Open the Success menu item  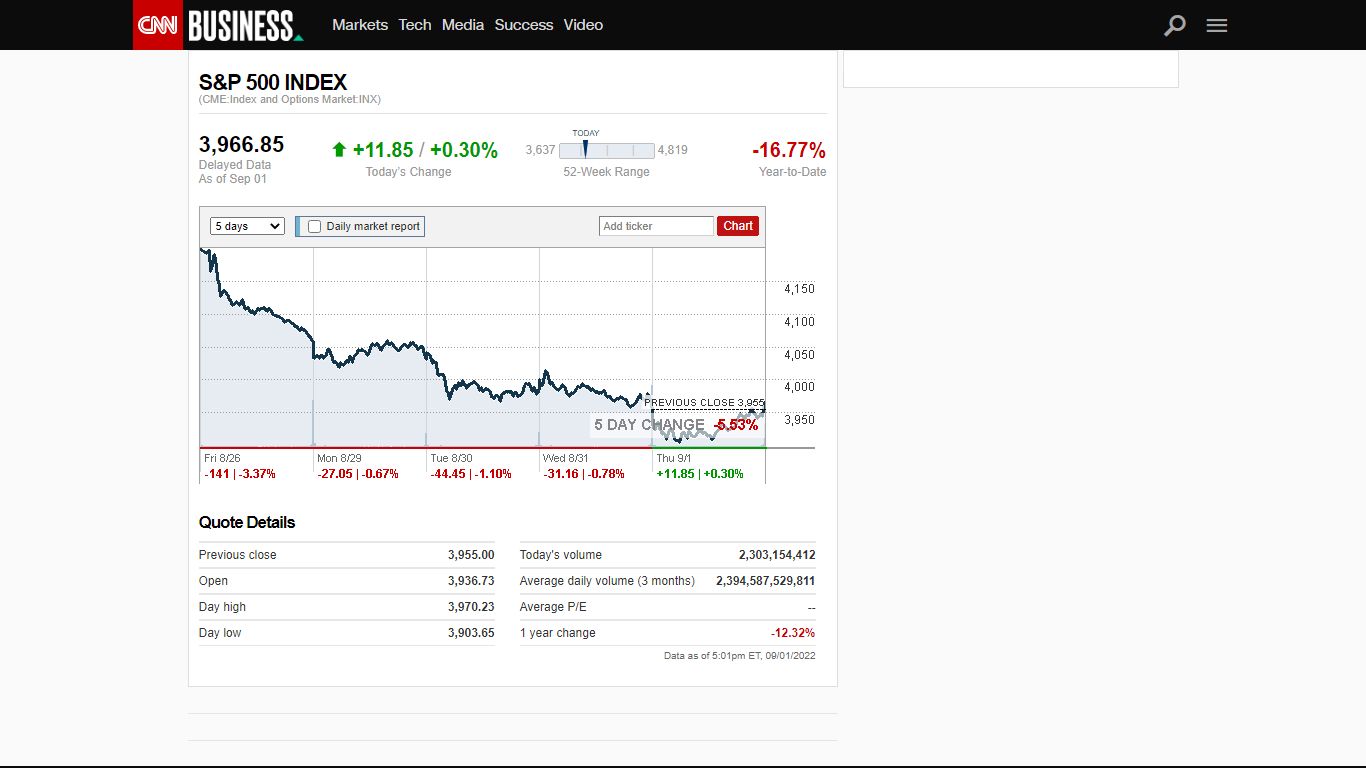[x=524, y=25]
